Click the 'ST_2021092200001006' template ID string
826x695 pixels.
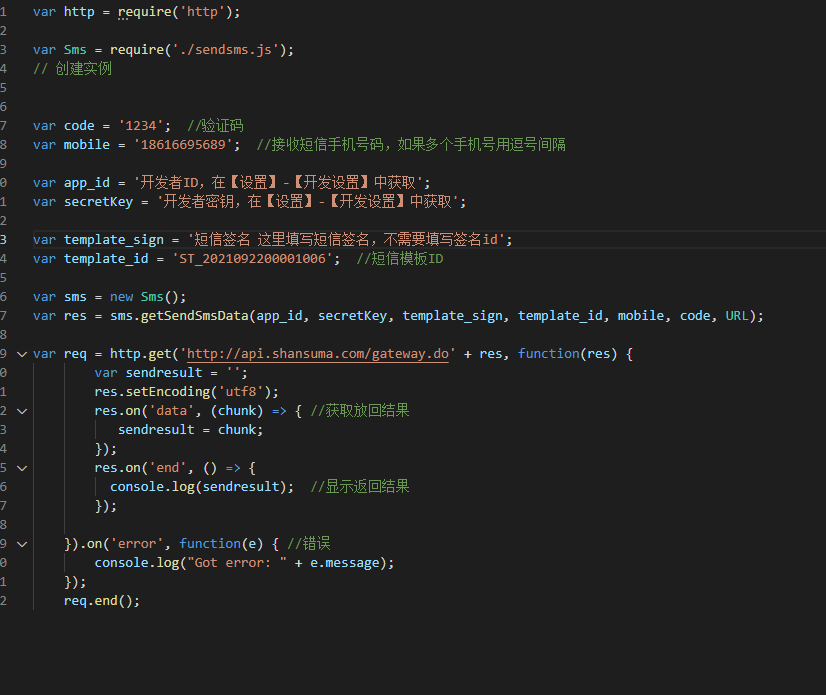256,259
